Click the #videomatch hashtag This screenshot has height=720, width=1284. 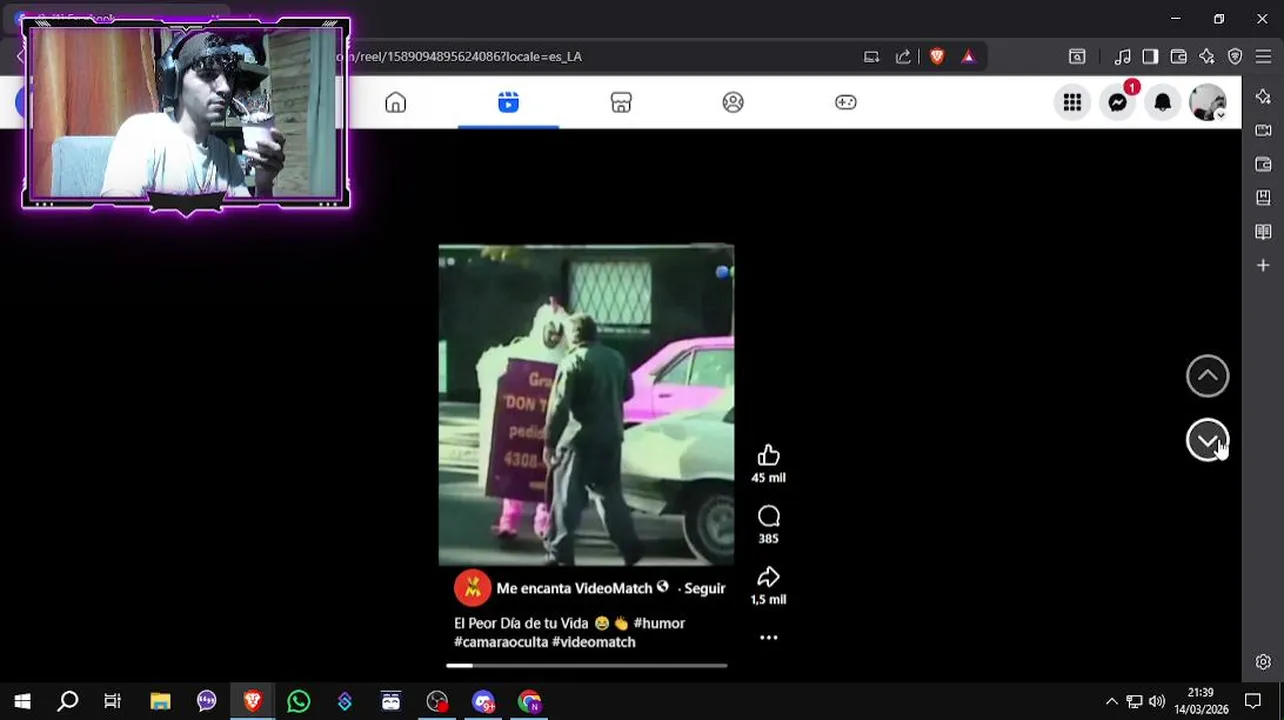tap(594, 642)
